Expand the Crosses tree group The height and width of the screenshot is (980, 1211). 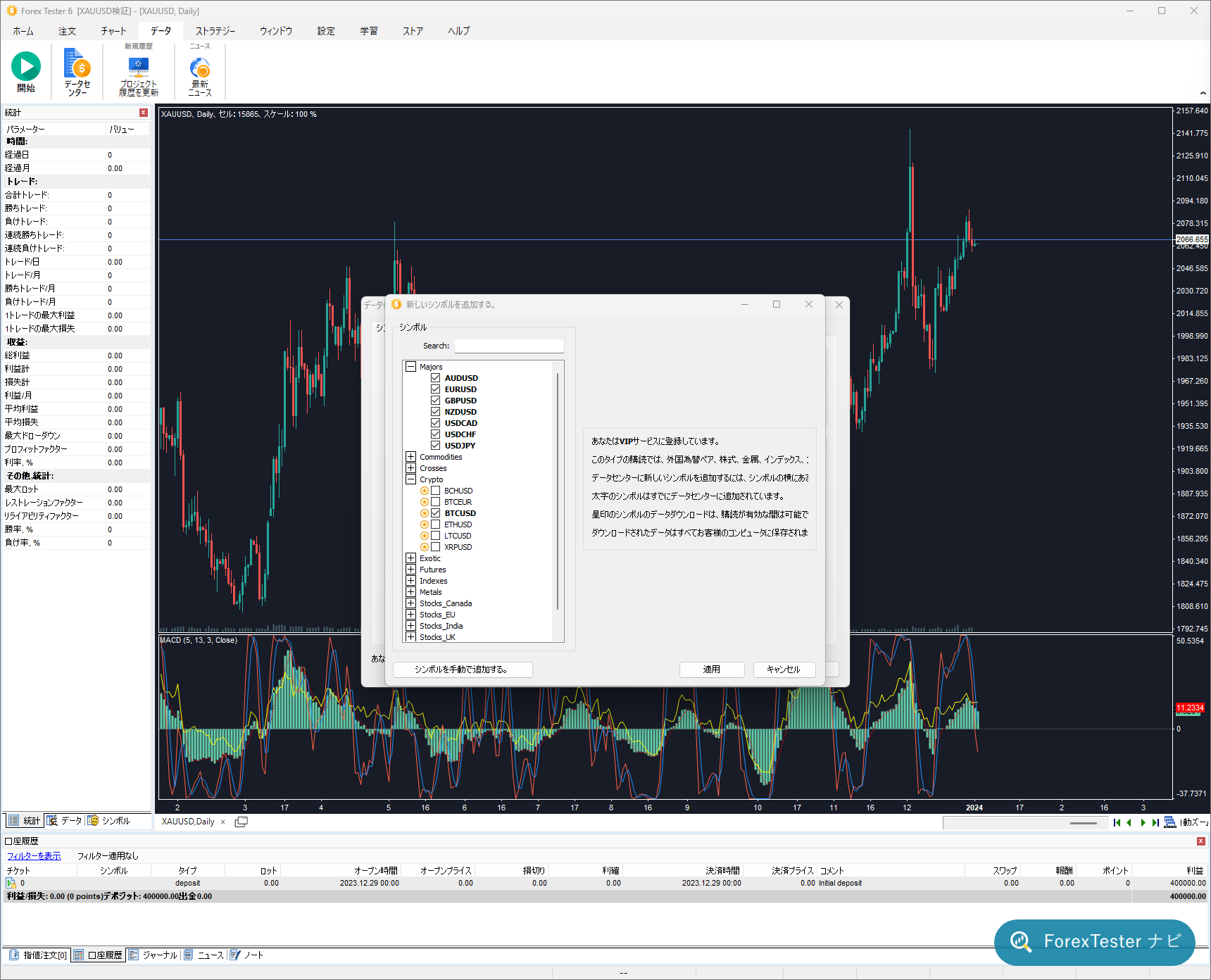pyautogui.click(x=411, y=468)
